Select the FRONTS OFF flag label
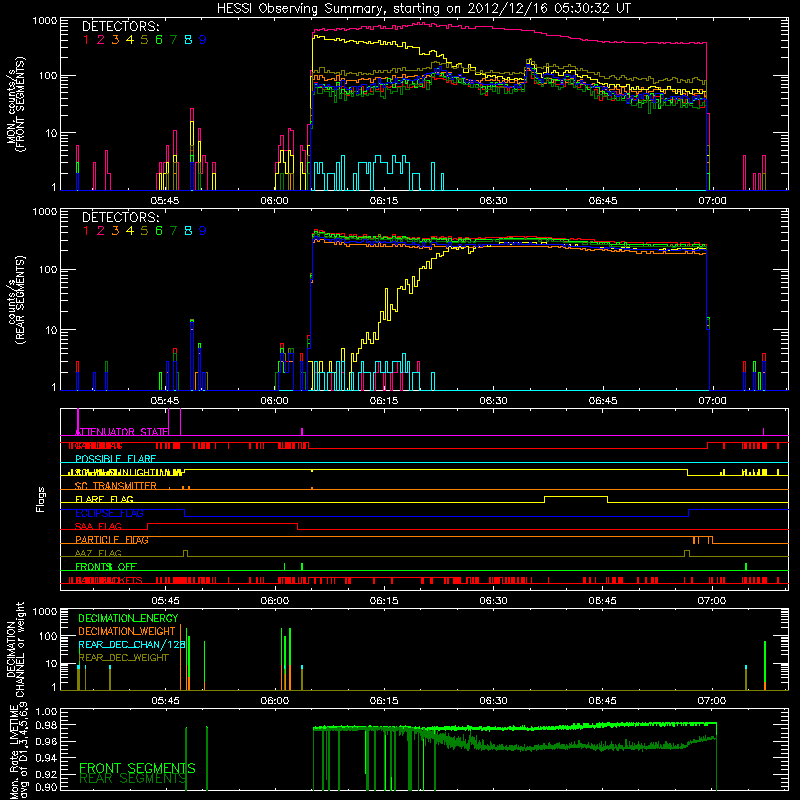Screen dimensions: 800x800 point(106,567)
